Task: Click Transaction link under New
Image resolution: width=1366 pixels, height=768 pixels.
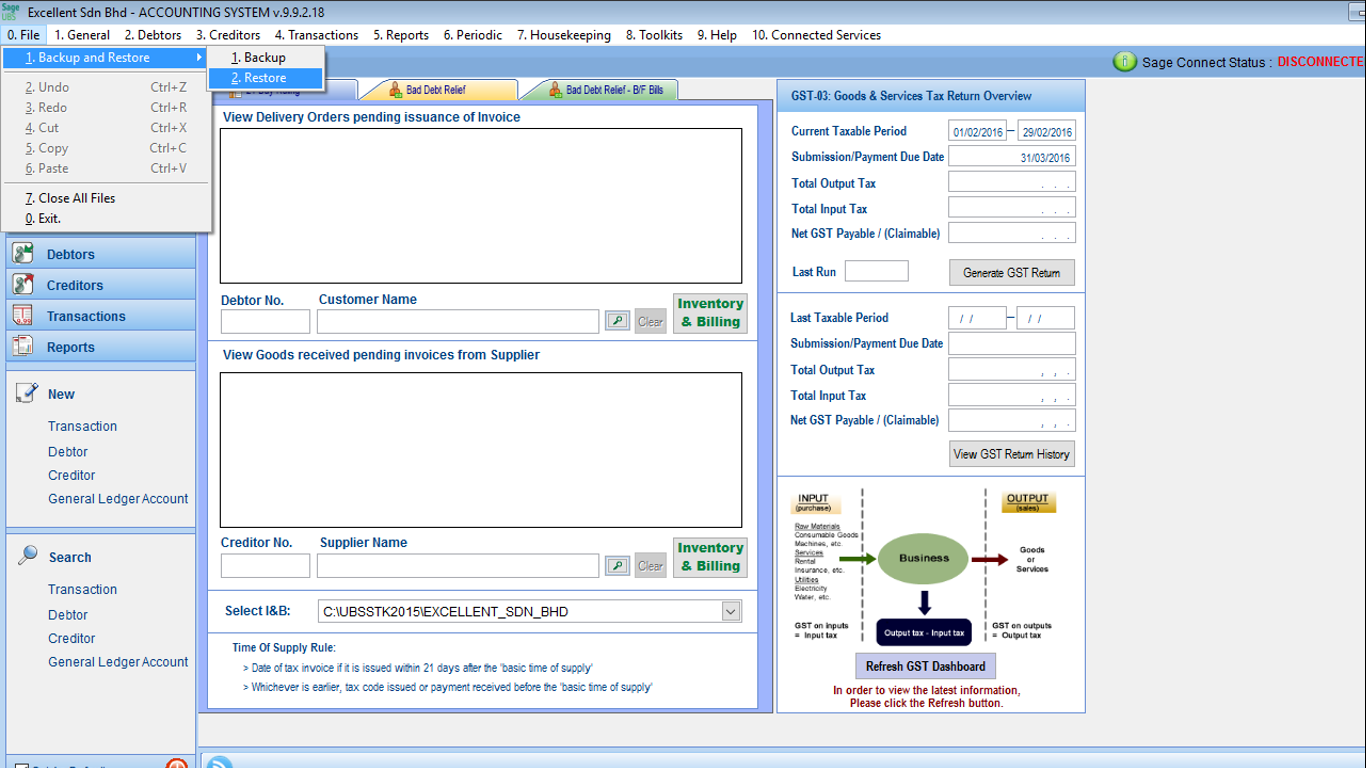Action: click(x=83, y=426)
